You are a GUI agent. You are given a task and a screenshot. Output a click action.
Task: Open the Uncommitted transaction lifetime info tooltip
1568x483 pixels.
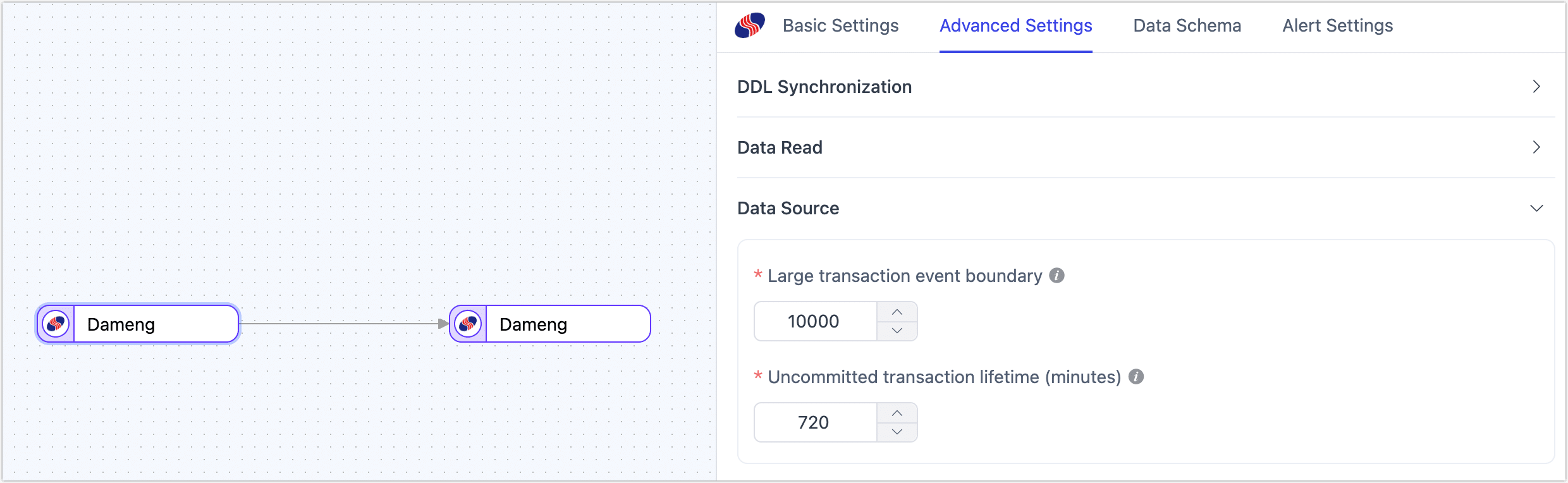pyautogui.click(x=1136, y=377)
